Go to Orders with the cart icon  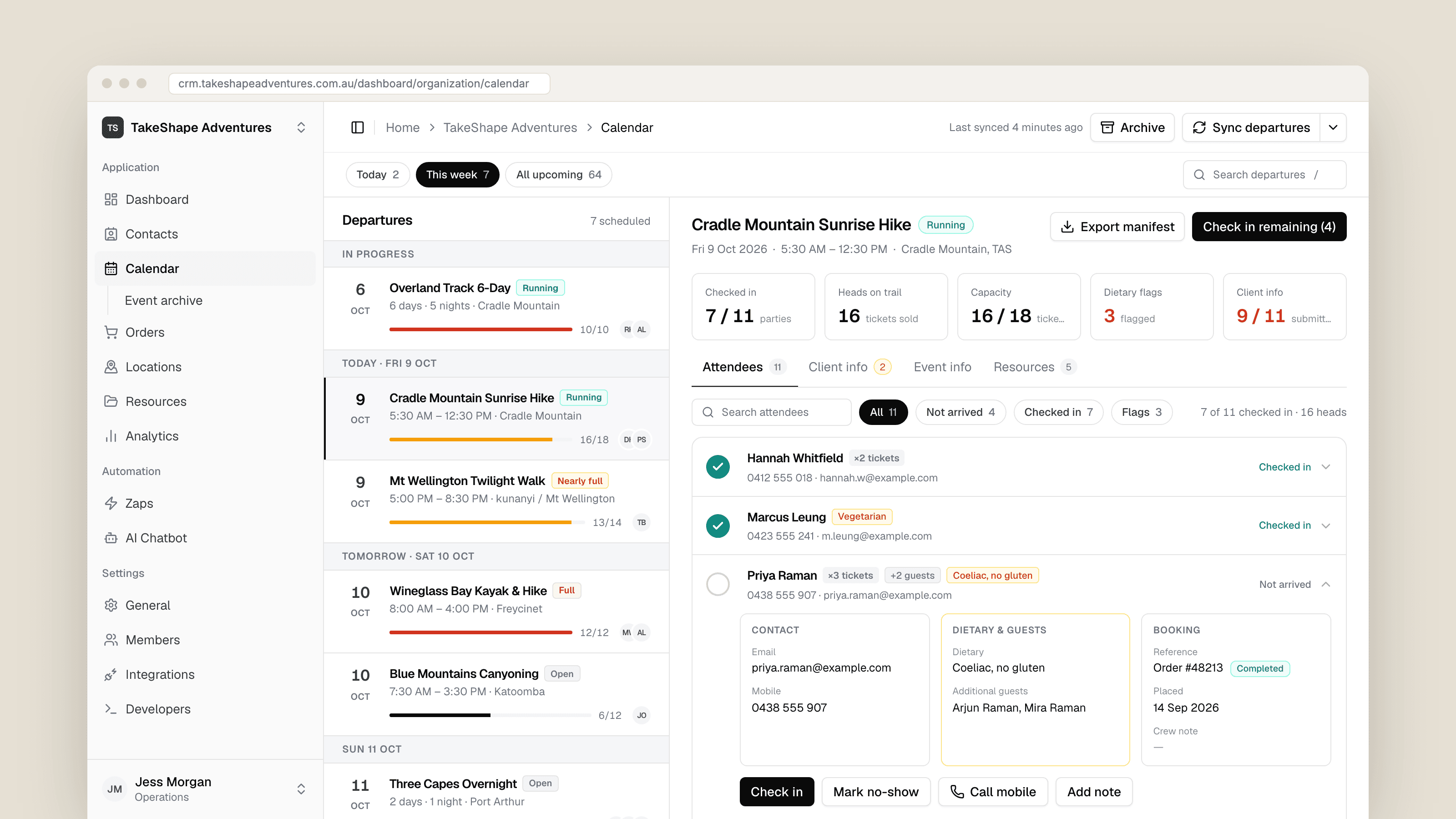pyautogui.click(x=205, y=332)
